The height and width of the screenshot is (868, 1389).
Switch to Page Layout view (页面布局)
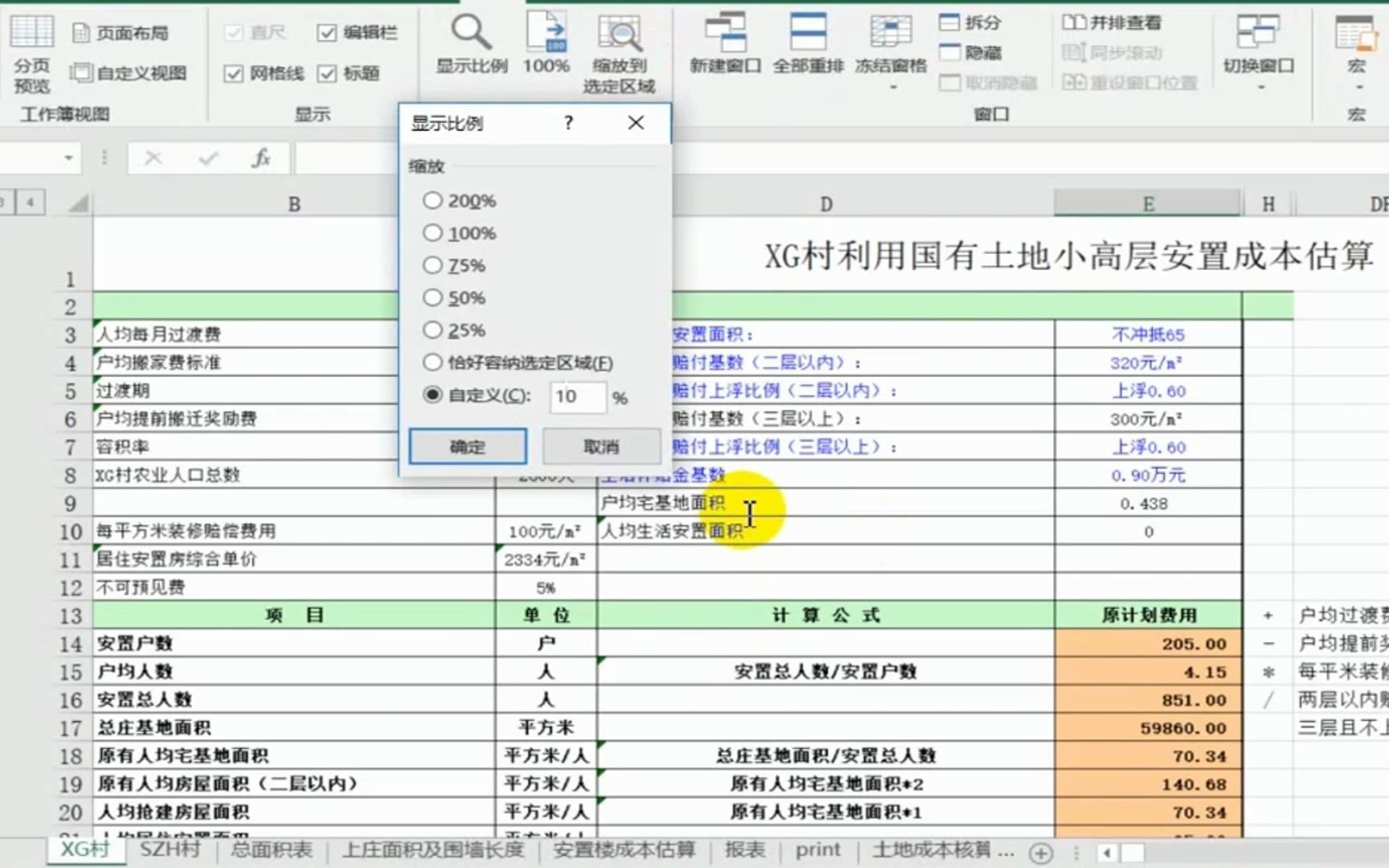tap(121, 33)
